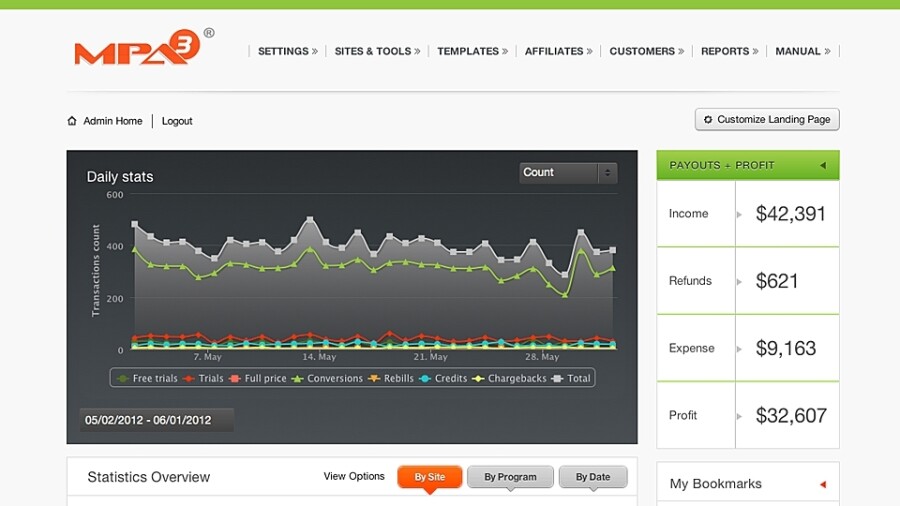Select the By Date view option
The image size is (900, 506).
(x=592, y=477)
